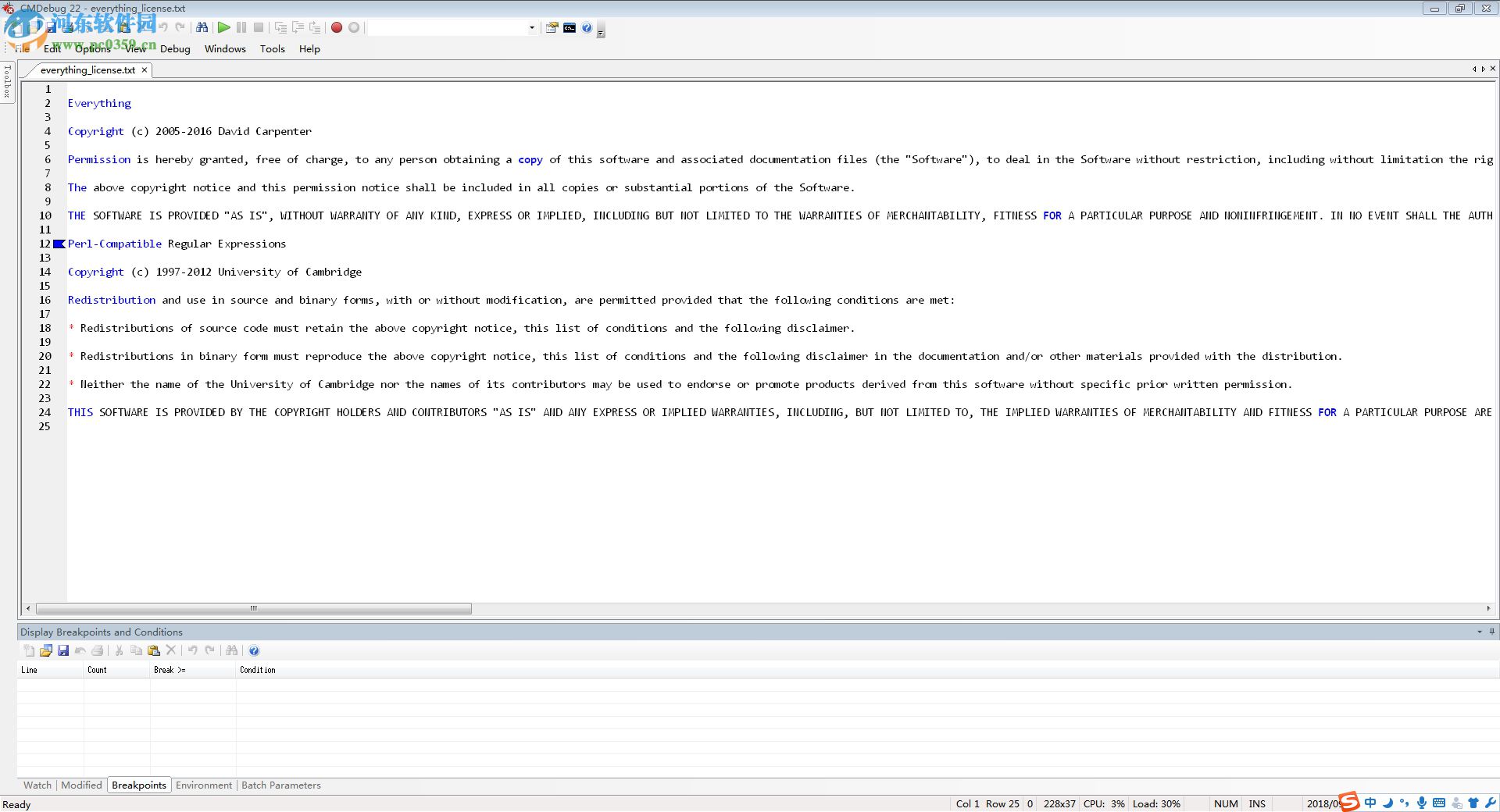
Task: Stop execution with the Stop icon
Action: coord(259,27)
